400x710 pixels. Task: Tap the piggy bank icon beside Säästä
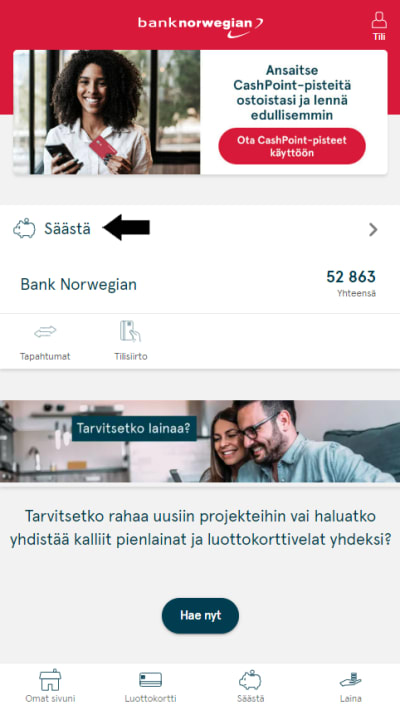pos(24,229)
